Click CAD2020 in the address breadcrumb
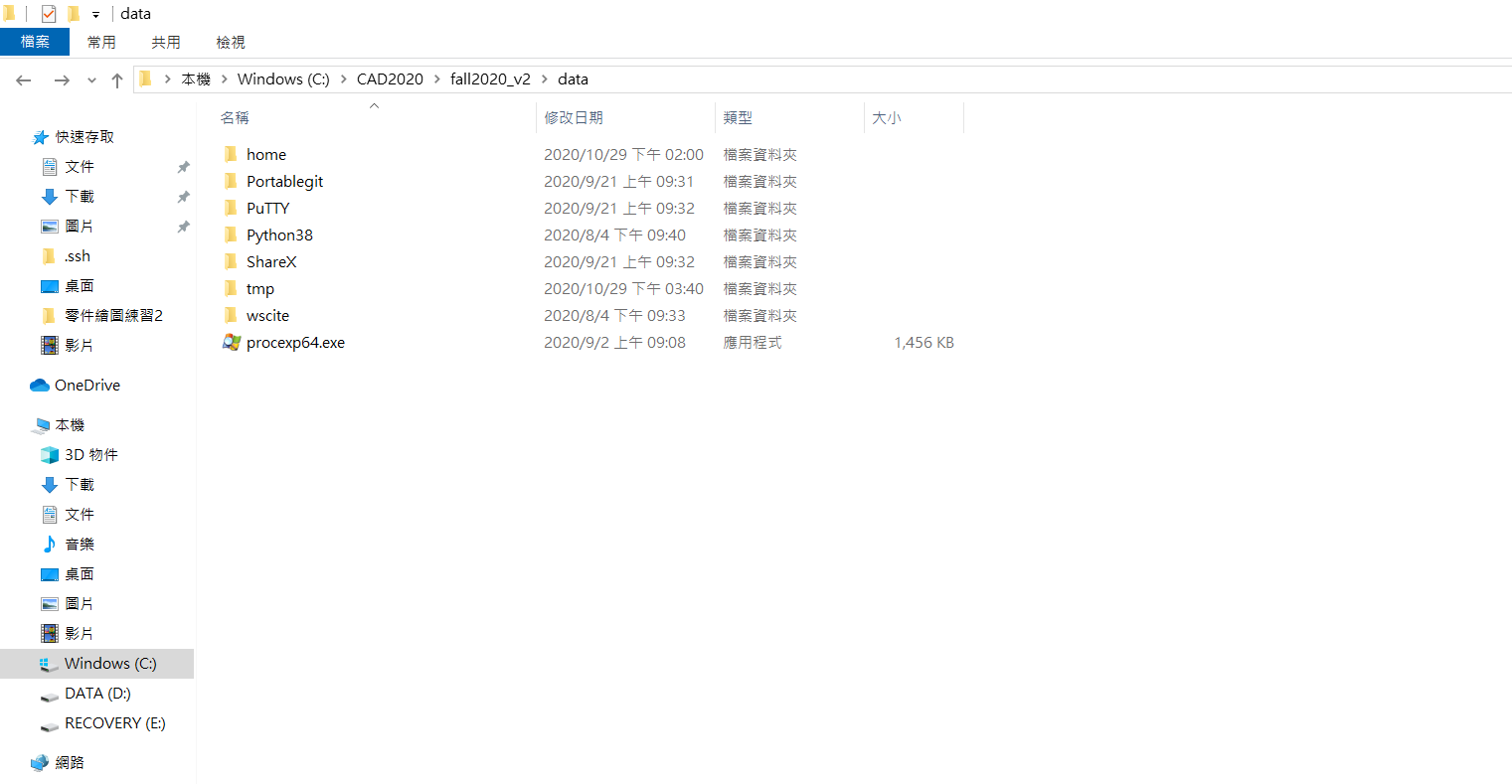The image size is (1512, 784). coord(390,79)
